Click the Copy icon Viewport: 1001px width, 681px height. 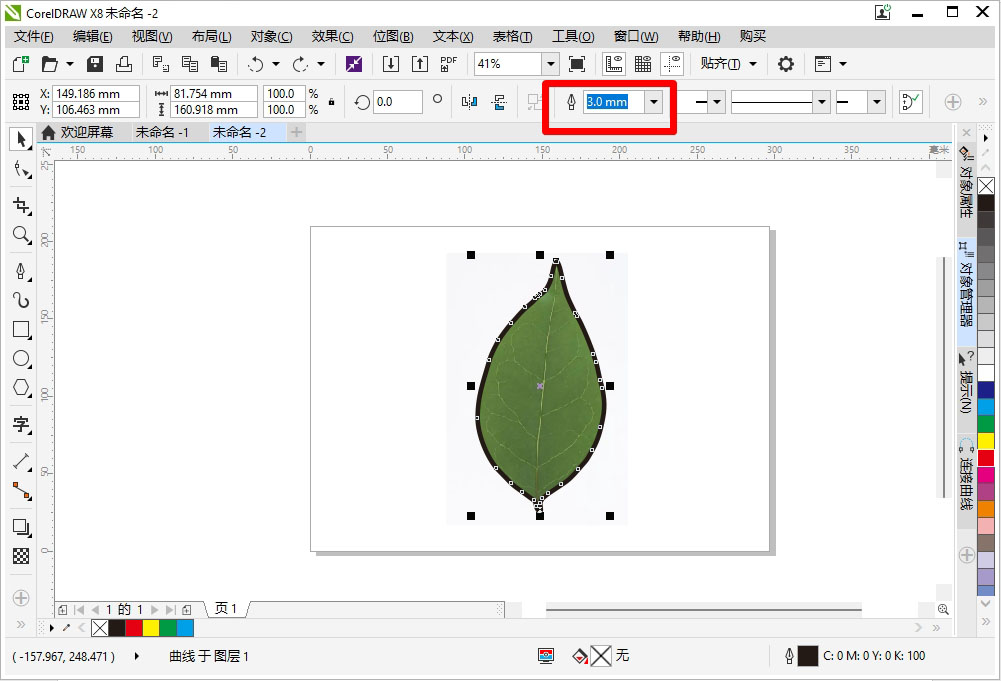coord(190,64)
